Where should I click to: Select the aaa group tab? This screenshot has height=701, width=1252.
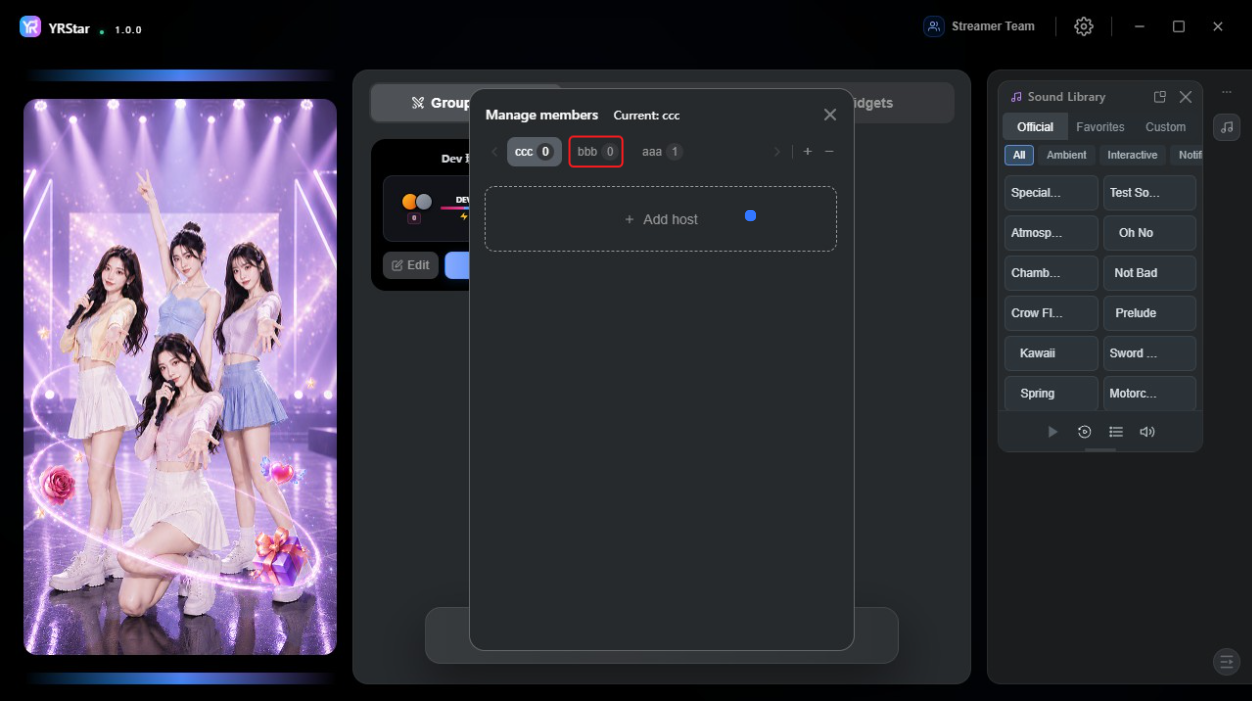coord(661,152)
